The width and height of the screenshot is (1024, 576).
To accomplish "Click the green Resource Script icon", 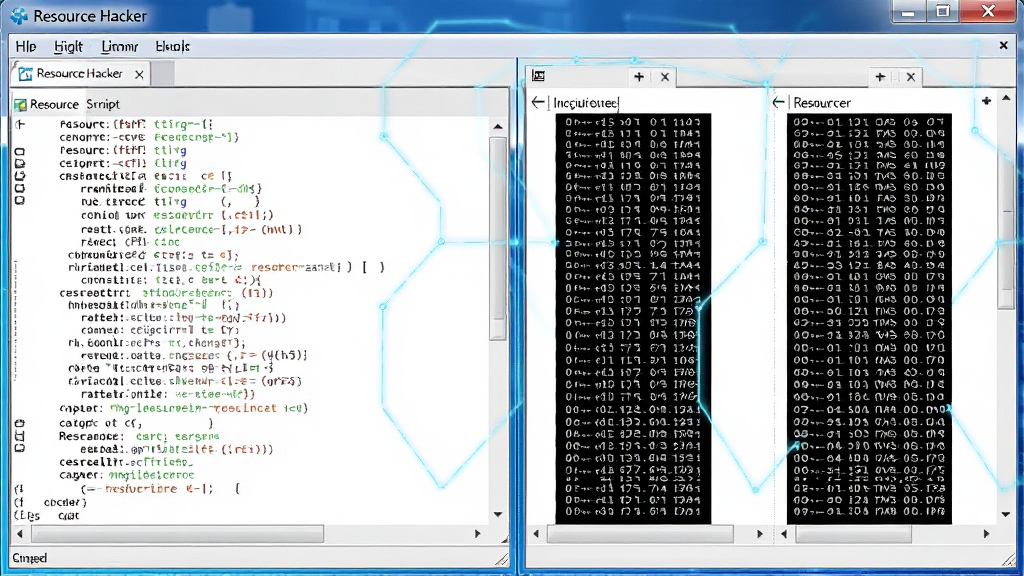I will click(x=20, y=104).
